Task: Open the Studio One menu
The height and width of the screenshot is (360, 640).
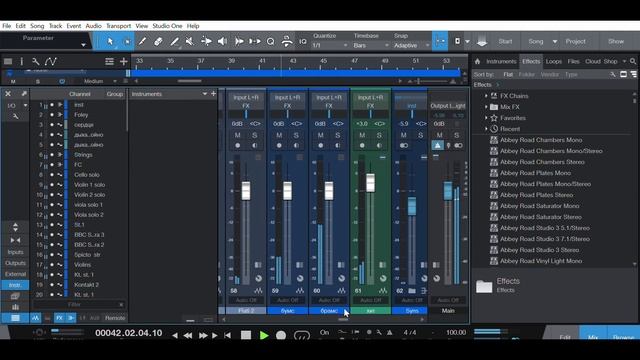Action: (167, 26)
